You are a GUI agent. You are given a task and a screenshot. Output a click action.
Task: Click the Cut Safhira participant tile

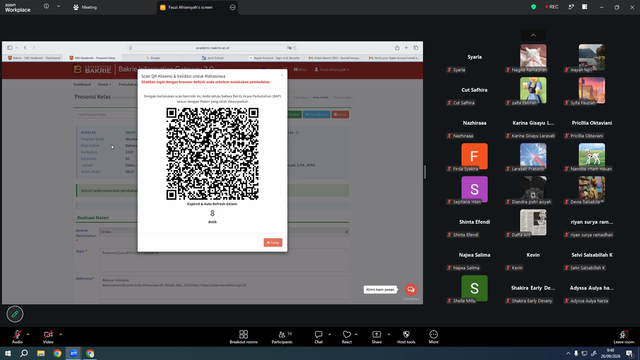[x=474, y=90]
